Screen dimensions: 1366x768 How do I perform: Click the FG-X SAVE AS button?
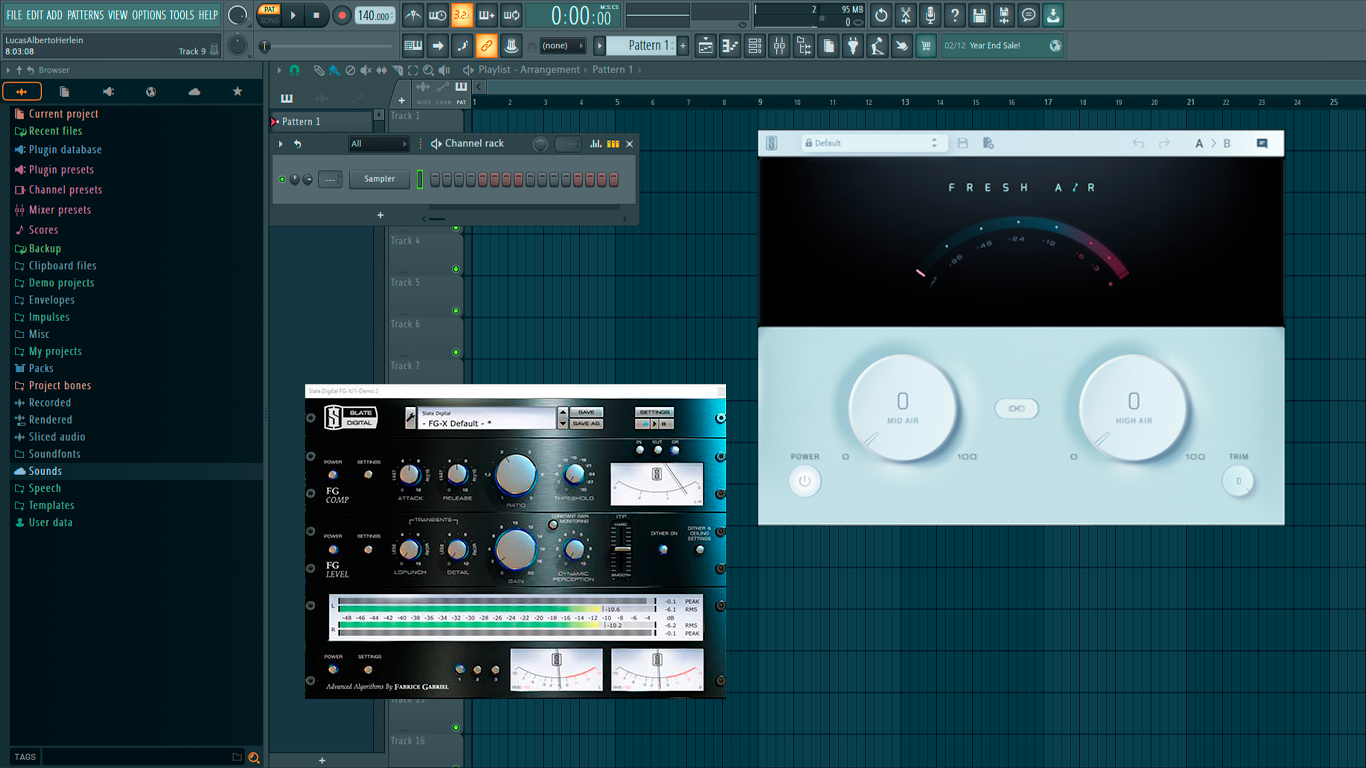point(586,424)
